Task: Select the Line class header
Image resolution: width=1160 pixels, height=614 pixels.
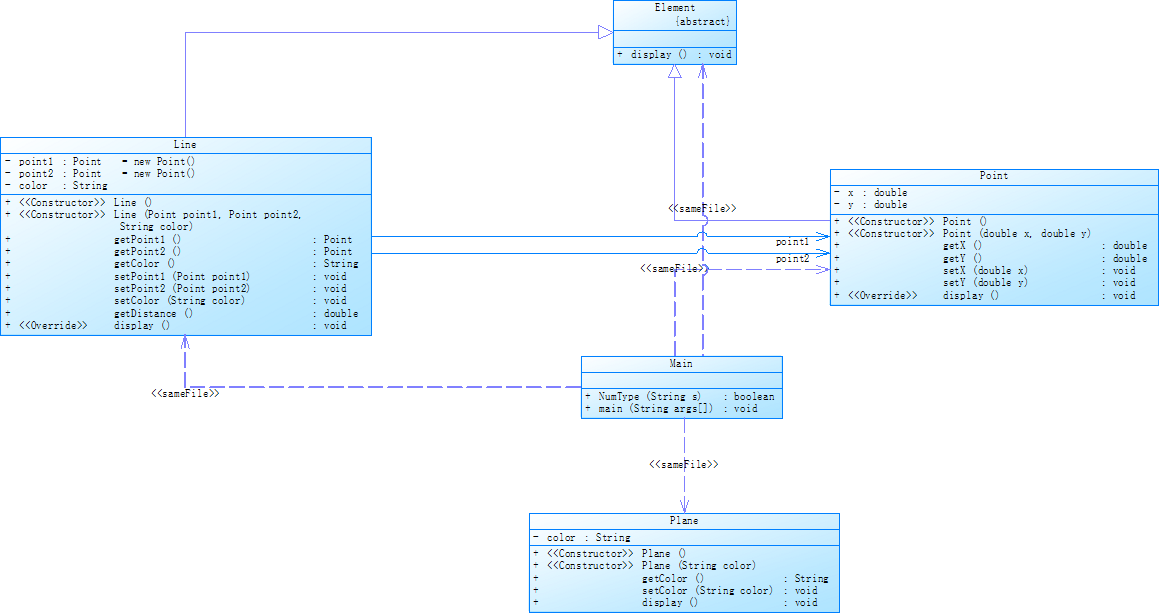Action: tap(186, 145)
